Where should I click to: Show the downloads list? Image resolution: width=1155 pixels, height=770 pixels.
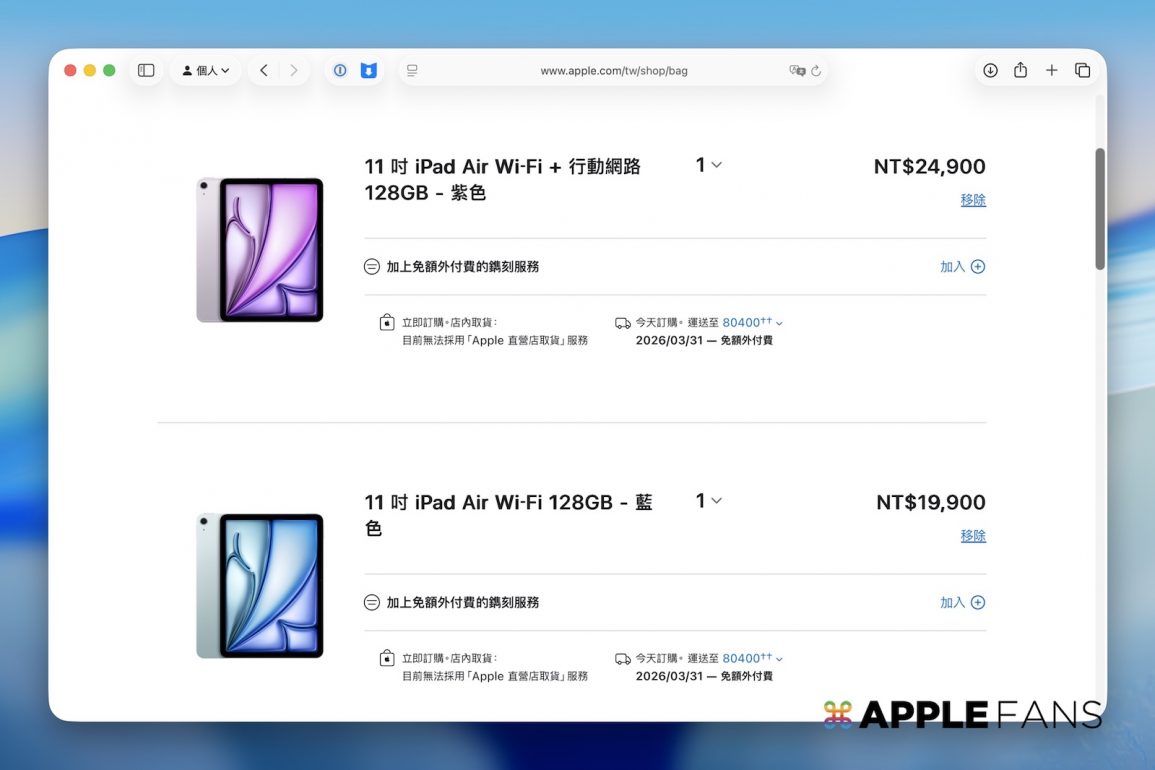[x=990, y=70]
